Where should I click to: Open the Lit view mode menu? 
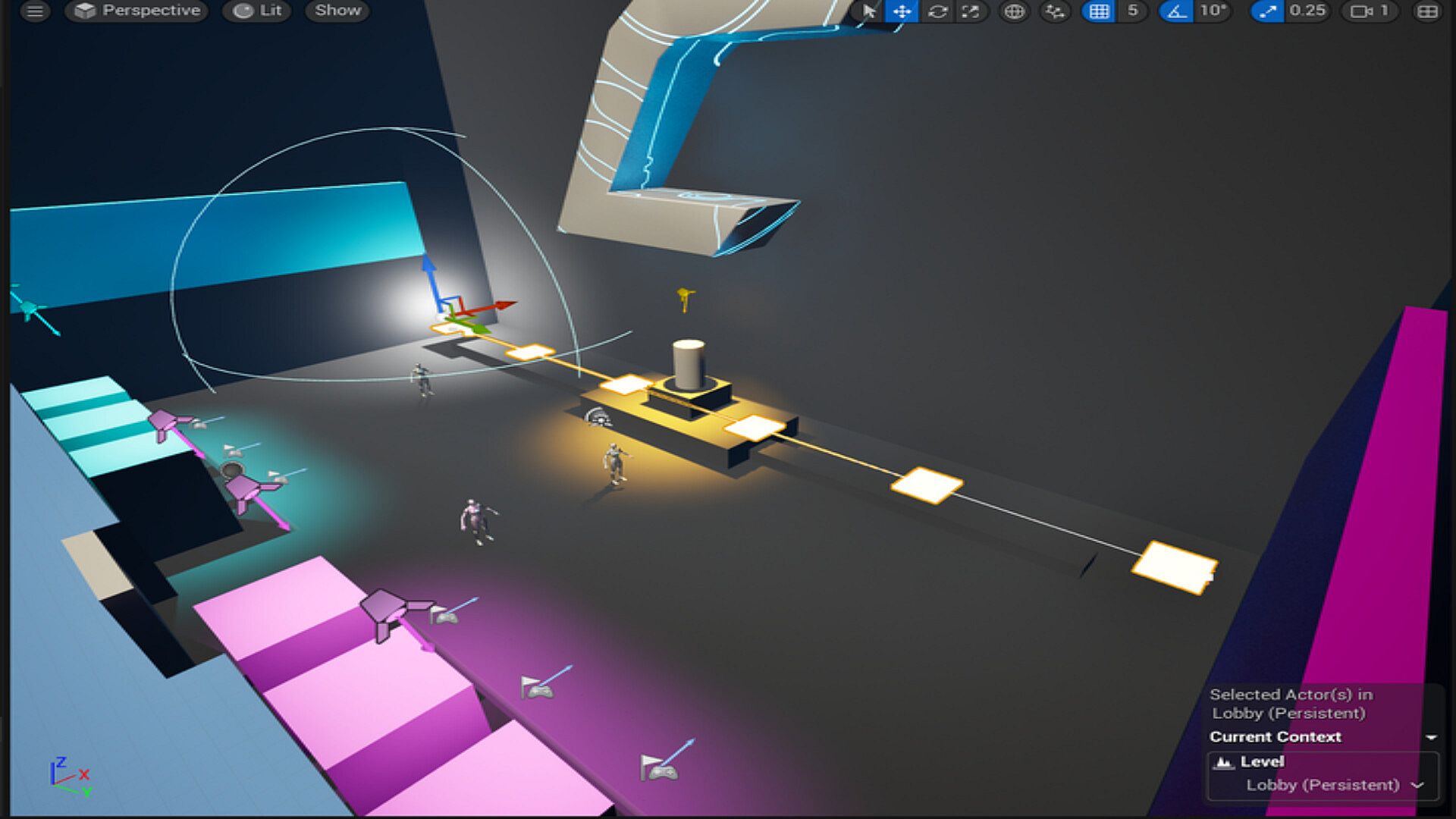click(x=258, y=11)
